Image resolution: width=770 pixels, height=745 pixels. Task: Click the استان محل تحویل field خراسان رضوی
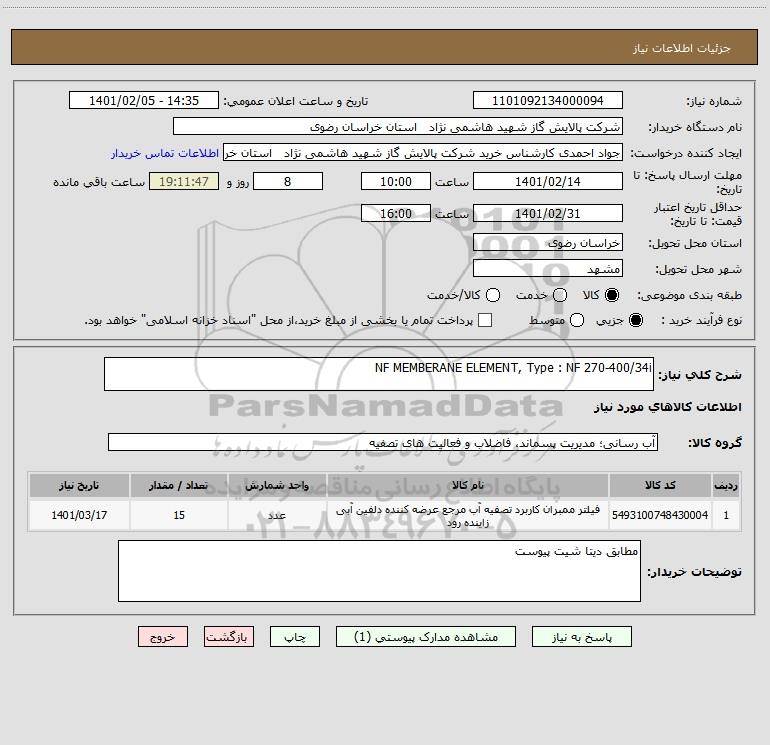click(548, 243)
